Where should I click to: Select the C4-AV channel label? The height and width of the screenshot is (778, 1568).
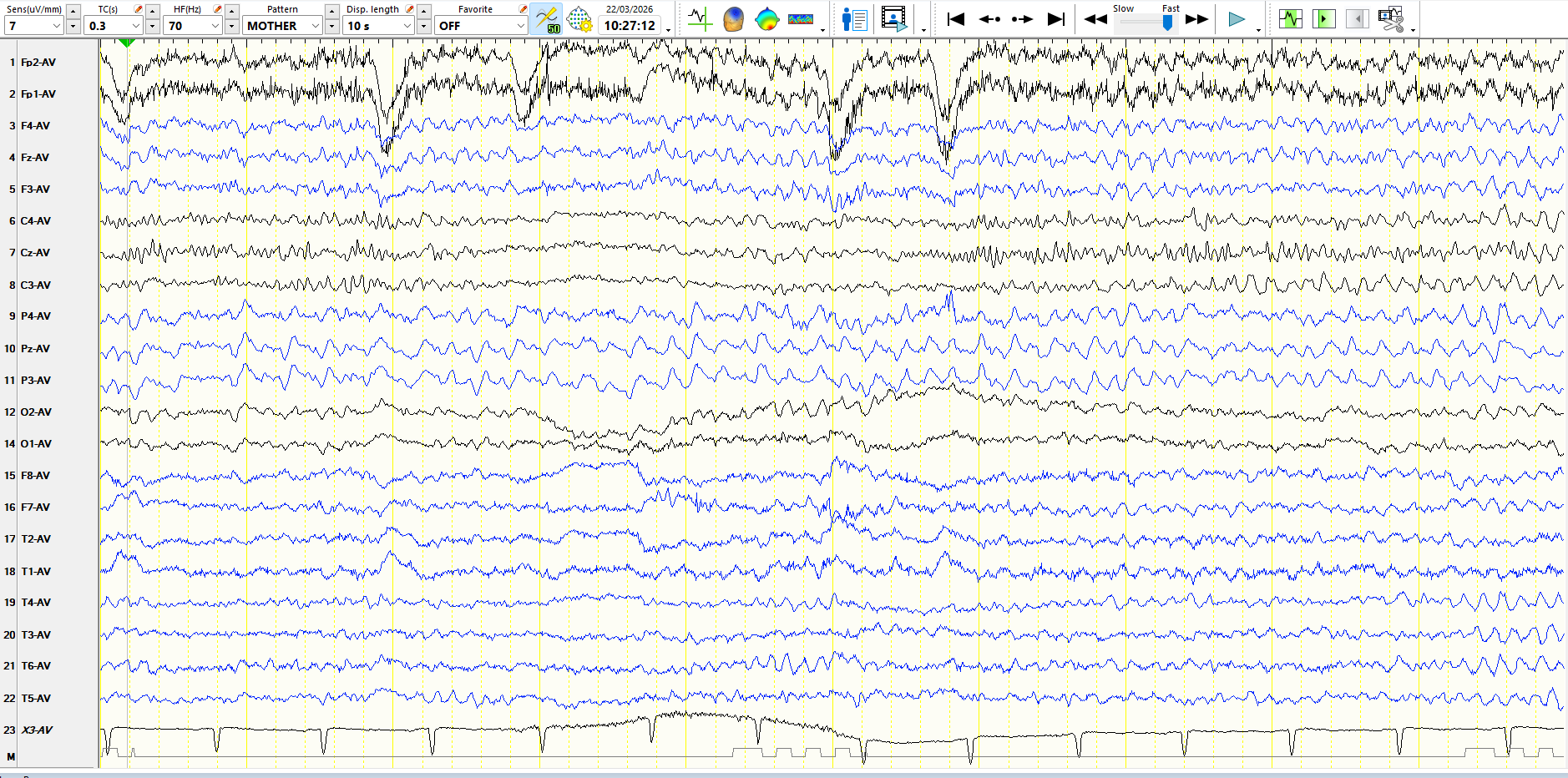(36, 221)
